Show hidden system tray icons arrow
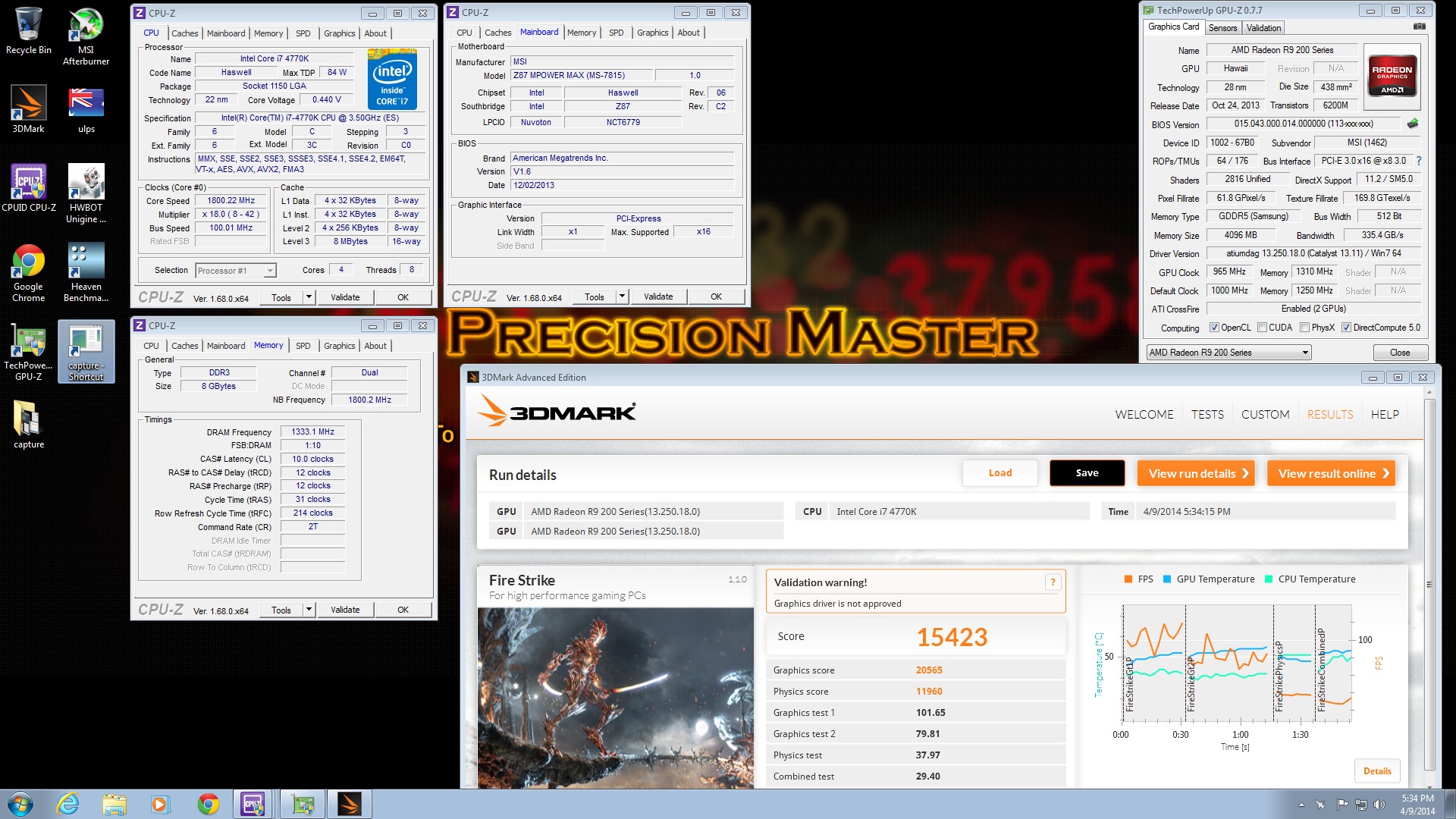 pyautogui.click(x=1301, y=805)
